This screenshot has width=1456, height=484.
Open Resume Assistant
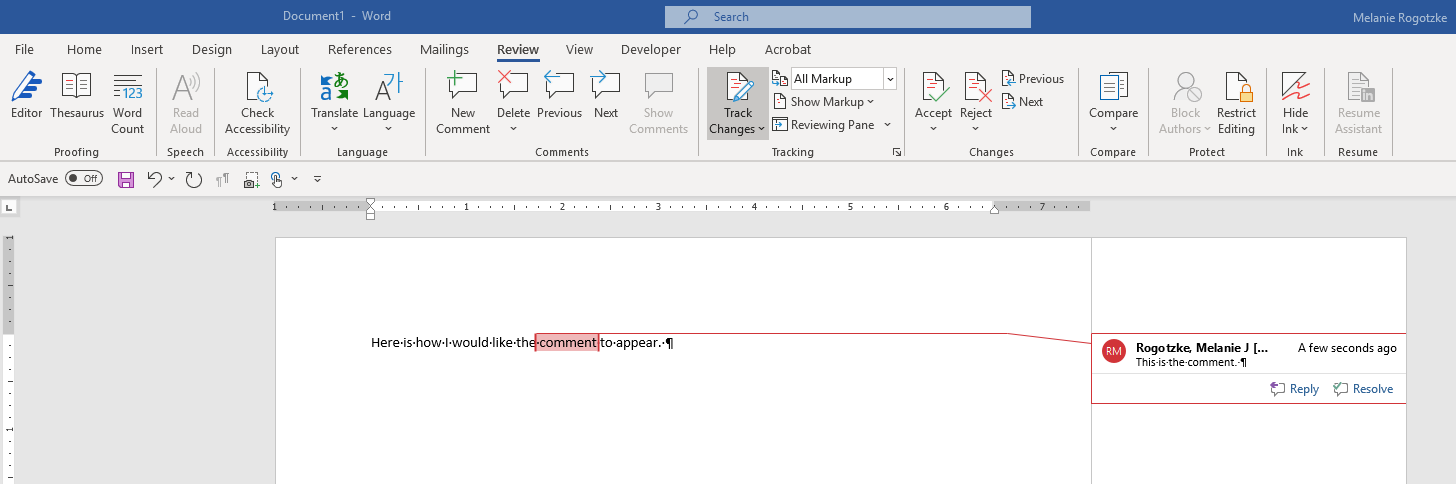[x=1359, y=103]
